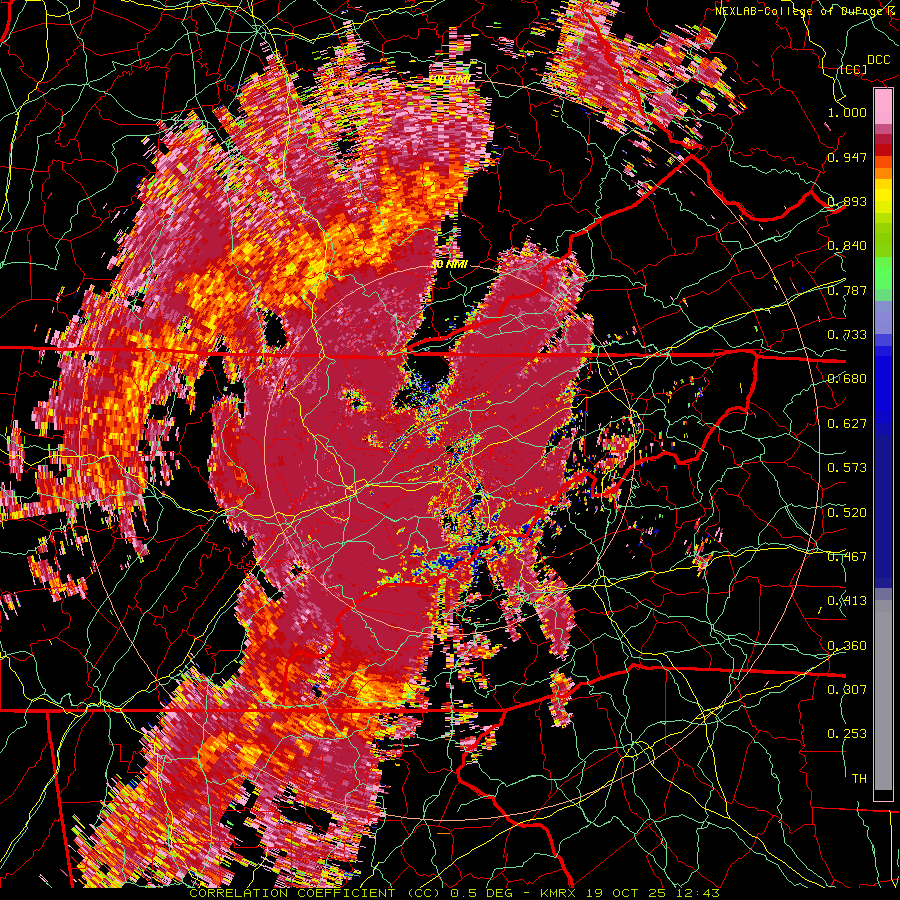Pick the light pink segment topping the color bar
Screen dimensions: 900x900
point(883,107)
